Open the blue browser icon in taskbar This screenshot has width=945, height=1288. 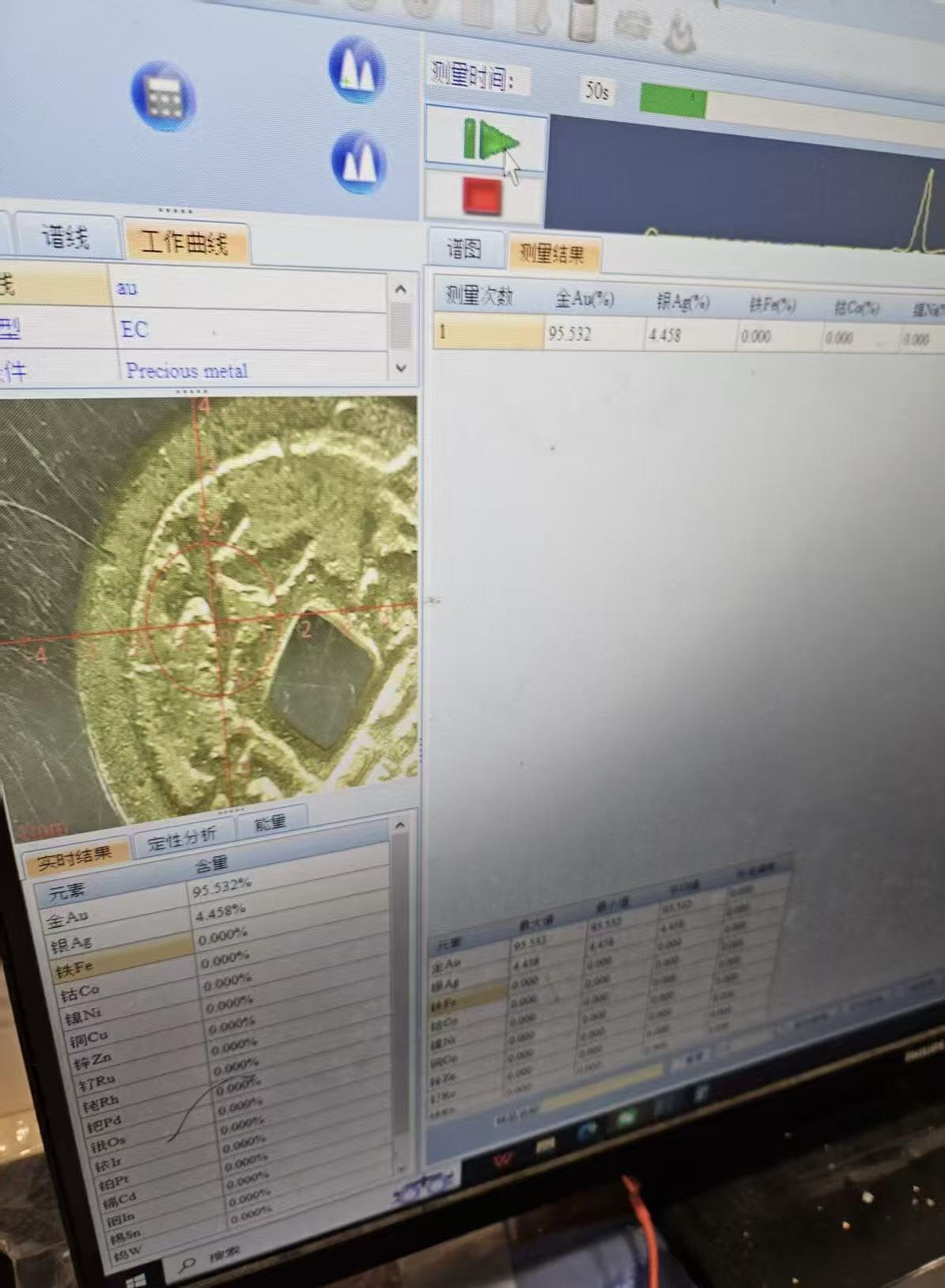[588, 1133]
